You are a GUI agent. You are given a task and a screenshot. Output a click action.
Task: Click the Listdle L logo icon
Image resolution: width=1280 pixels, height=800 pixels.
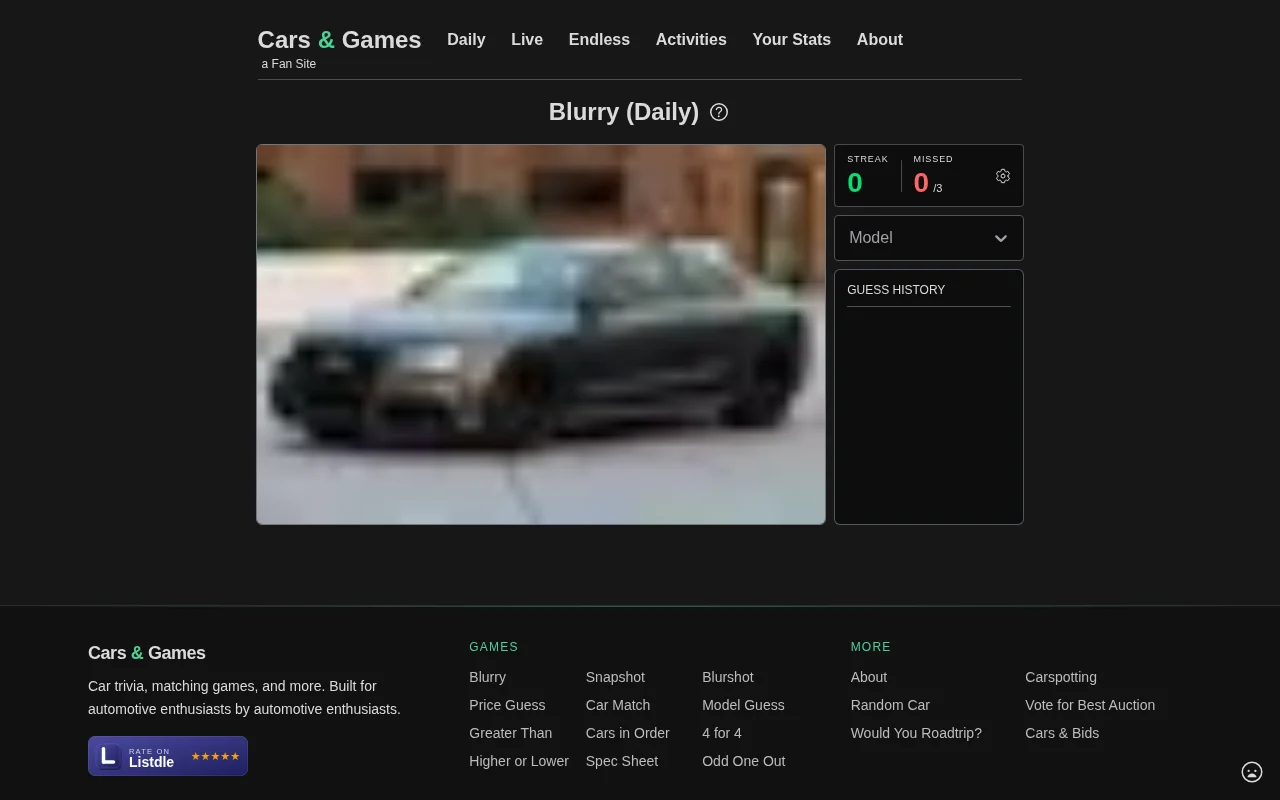pyautogui.click(x=109, y=756)
